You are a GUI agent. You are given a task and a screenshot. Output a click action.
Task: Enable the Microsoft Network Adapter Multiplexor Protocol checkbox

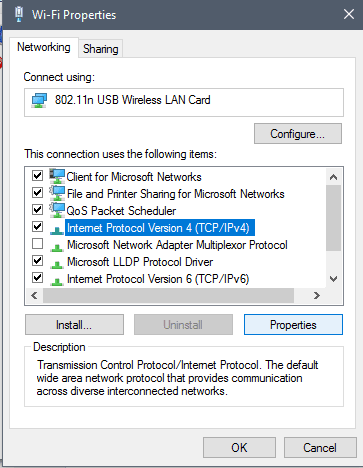click(x=37, y=244)
